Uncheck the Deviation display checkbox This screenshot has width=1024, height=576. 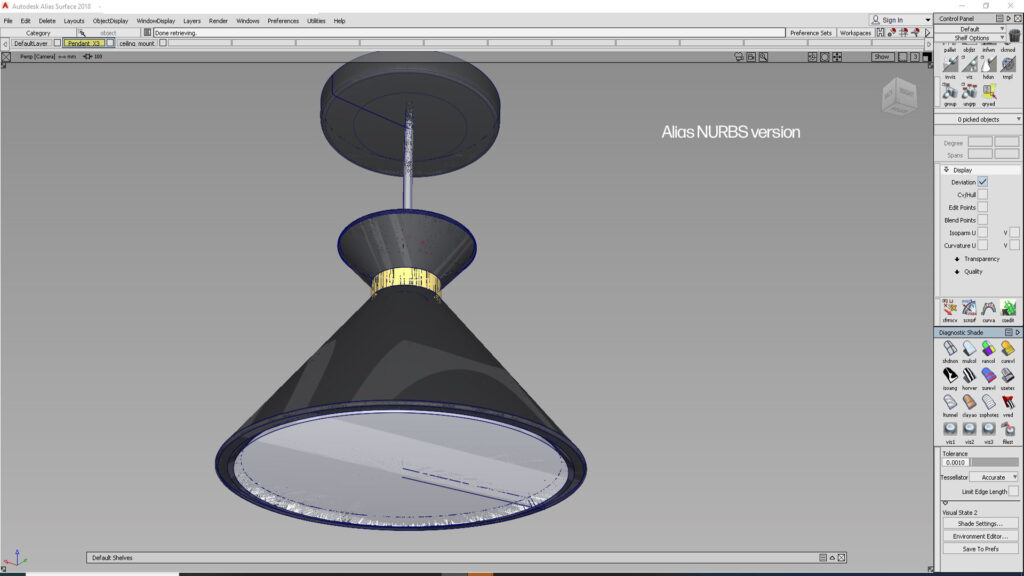(x=983, y=182)
